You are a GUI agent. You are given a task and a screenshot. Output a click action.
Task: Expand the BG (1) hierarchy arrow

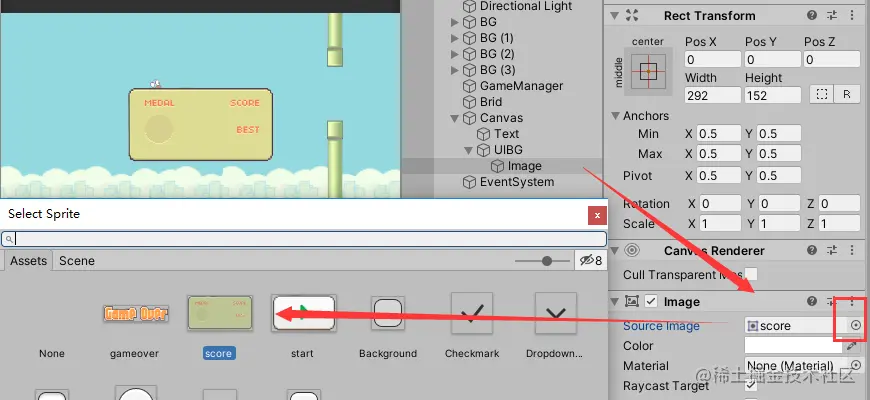point(455,38)
